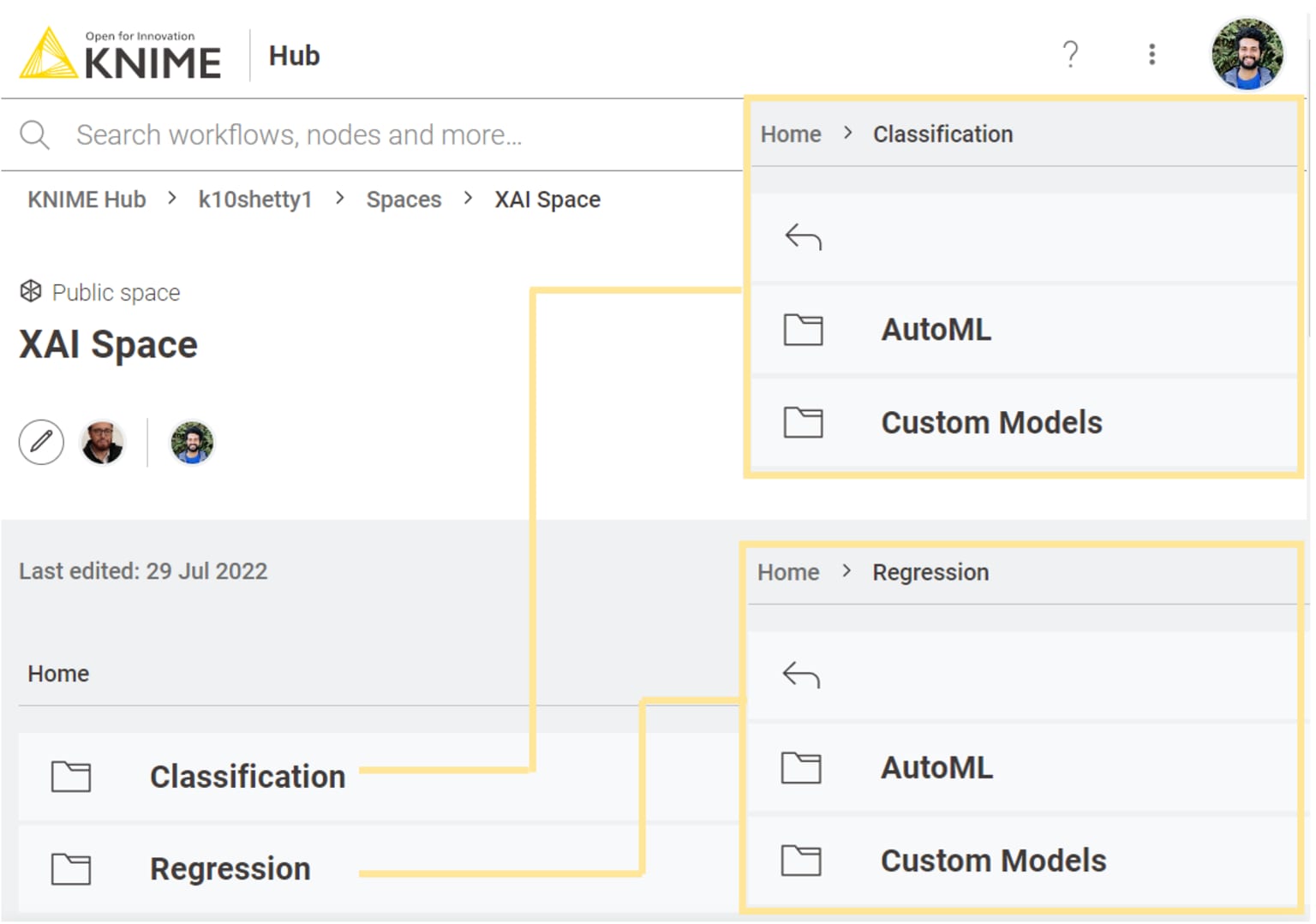This screenshot has width=1316, height=924.
Task: Click the folder icon beside Classification
Action: pos(71,777)
